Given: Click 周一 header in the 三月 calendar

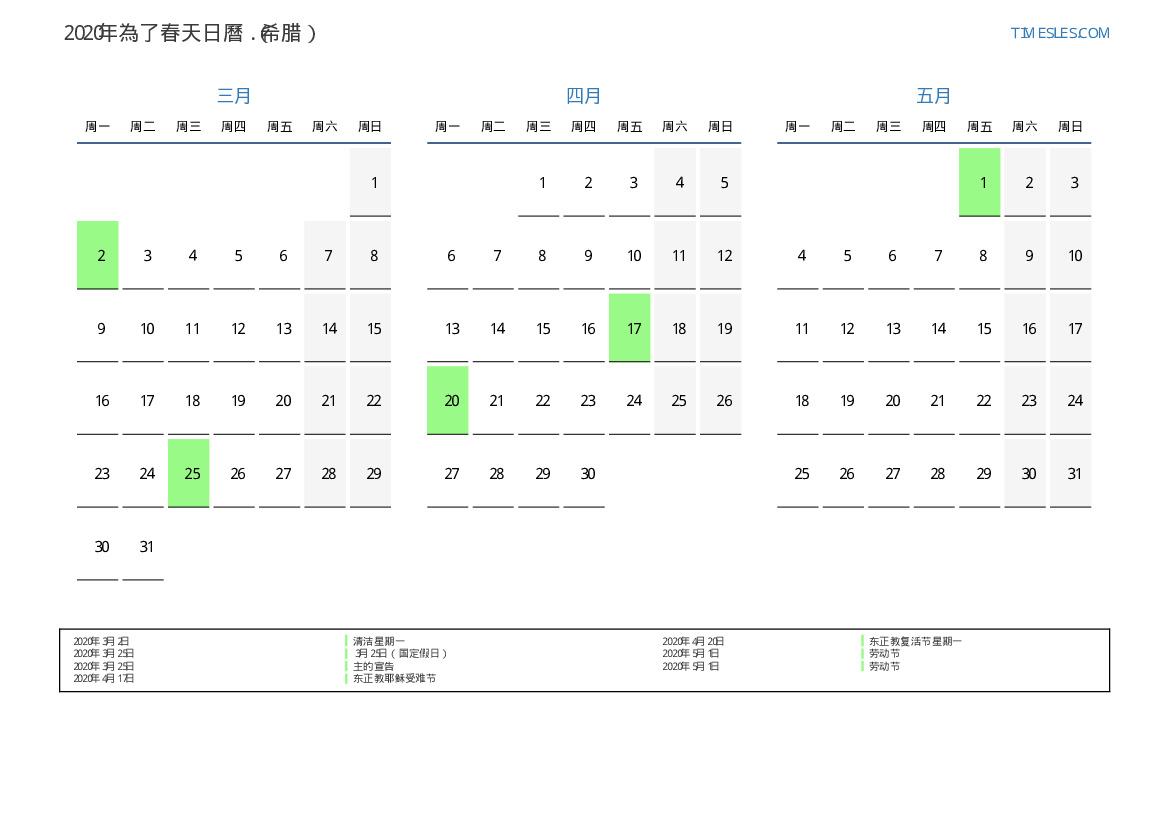Looking at the screenshot, I should click(x=98, y=127).
